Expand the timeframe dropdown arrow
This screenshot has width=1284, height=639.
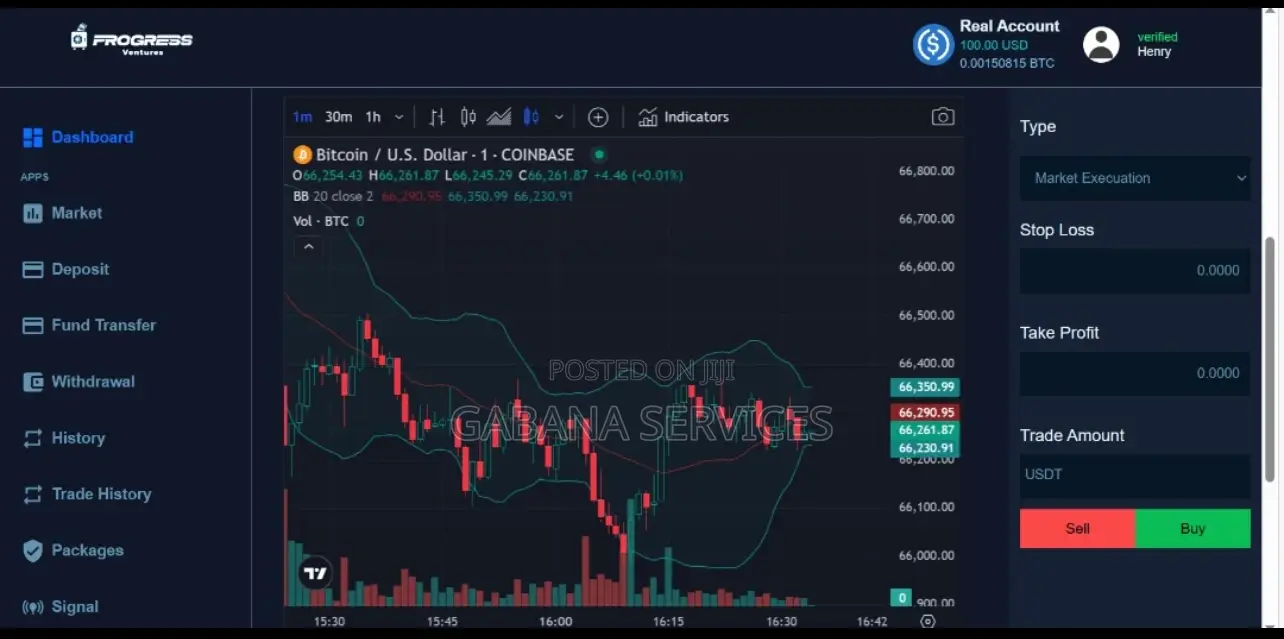399,117
